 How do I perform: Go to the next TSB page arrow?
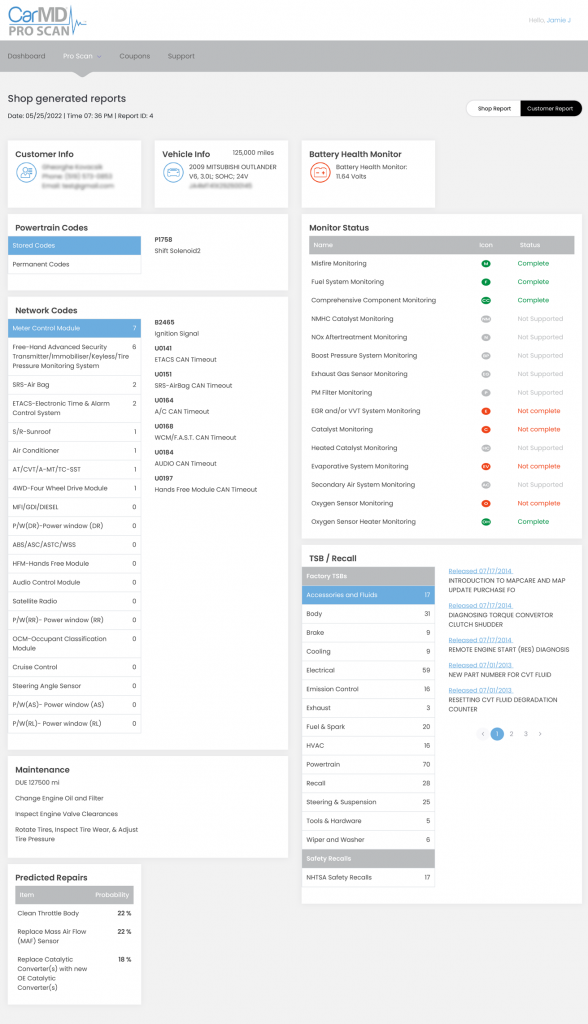coord(540,734)
